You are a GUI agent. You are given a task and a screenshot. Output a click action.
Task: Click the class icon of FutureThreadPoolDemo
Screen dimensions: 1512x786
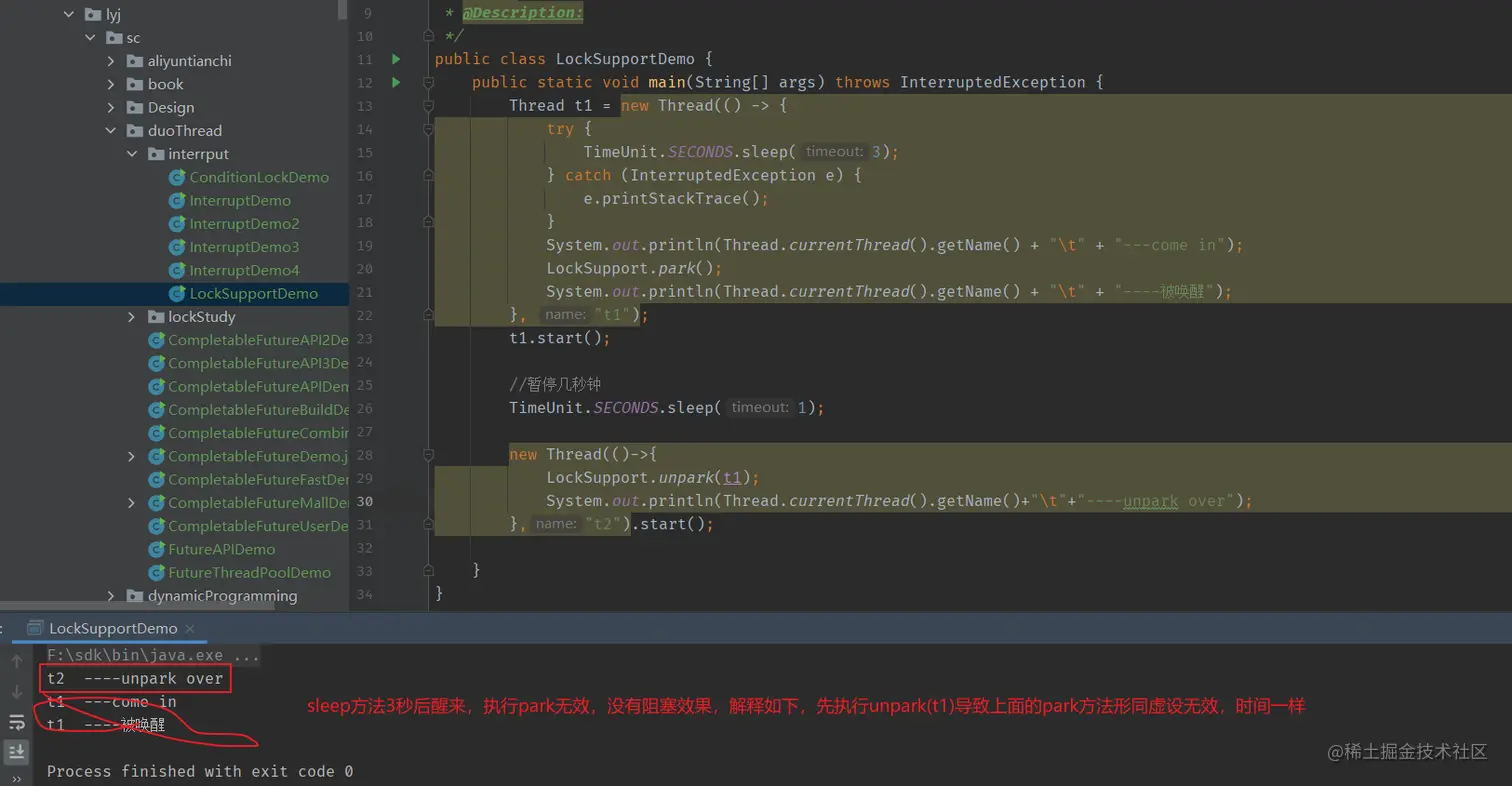[x=156, y=573]
